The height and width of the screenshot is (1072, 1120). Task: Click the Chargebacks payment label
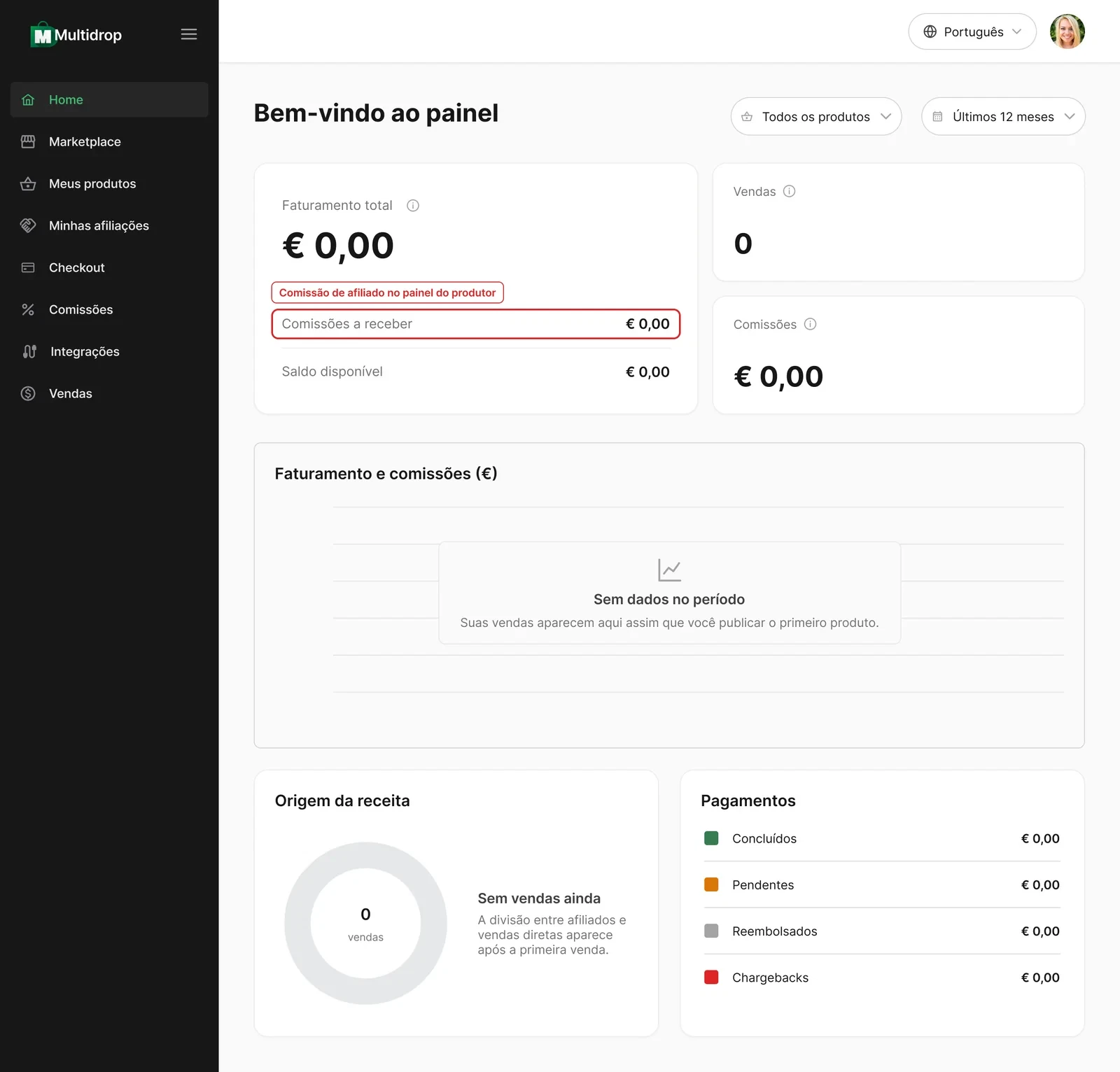[x=770, y=978]
